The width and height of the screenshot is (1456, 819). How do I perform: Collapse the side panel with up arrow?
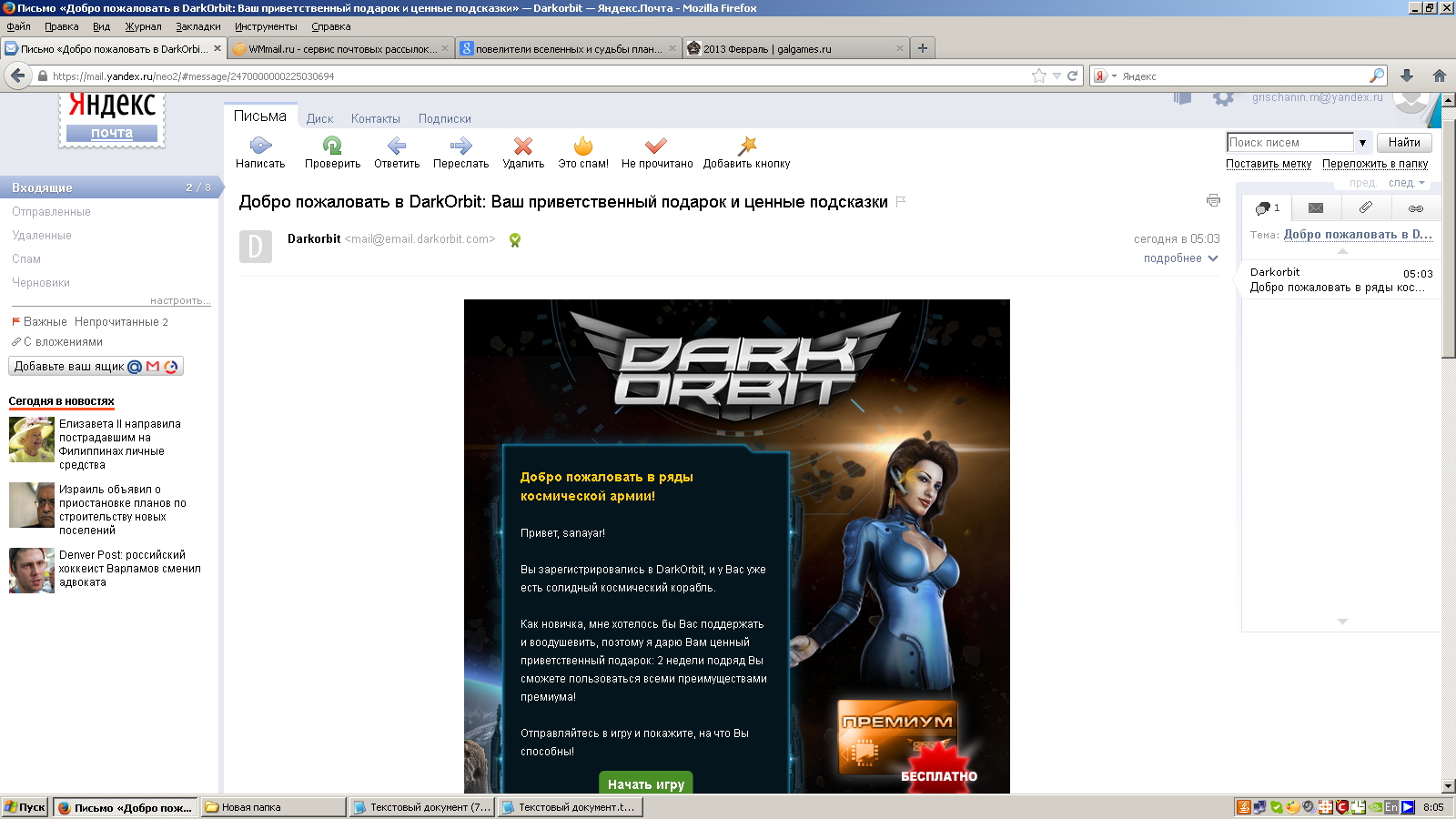coord(1342,251)
